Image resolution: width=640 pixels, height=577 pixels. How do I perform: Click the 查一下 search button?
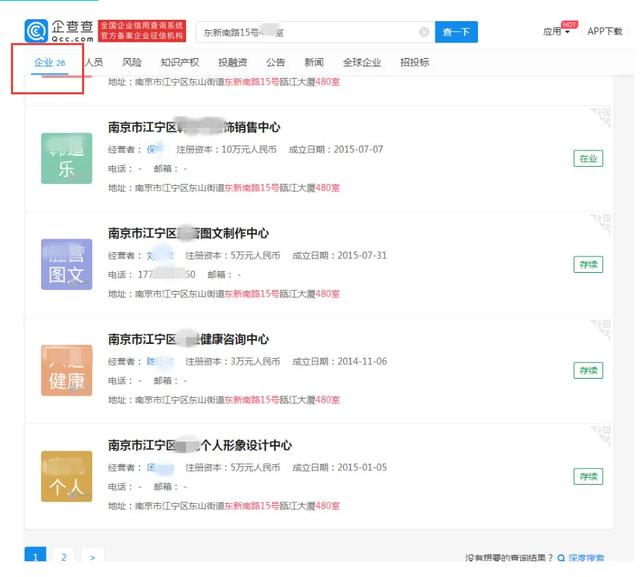click(x=456, y=32)
